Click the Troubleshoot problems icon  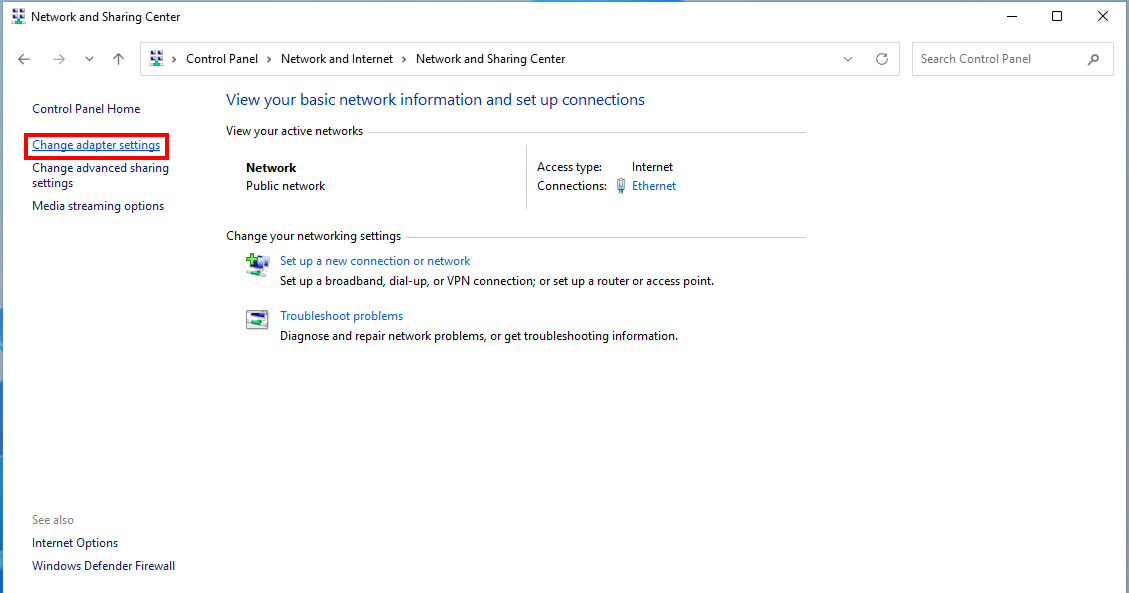click(x=257, y=319)
